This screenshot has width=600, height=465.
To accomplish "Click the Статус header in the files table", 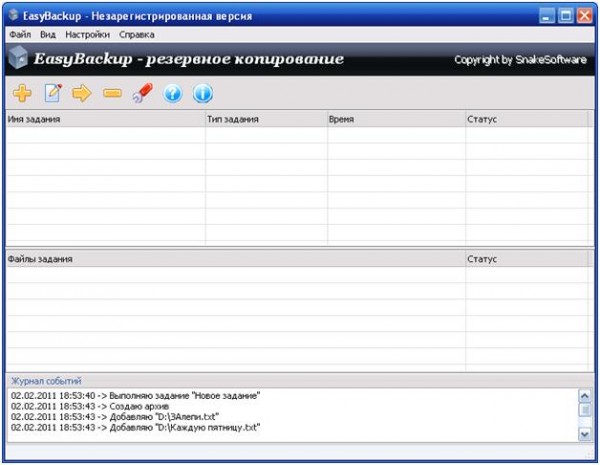I will click(x=527, y=259).
